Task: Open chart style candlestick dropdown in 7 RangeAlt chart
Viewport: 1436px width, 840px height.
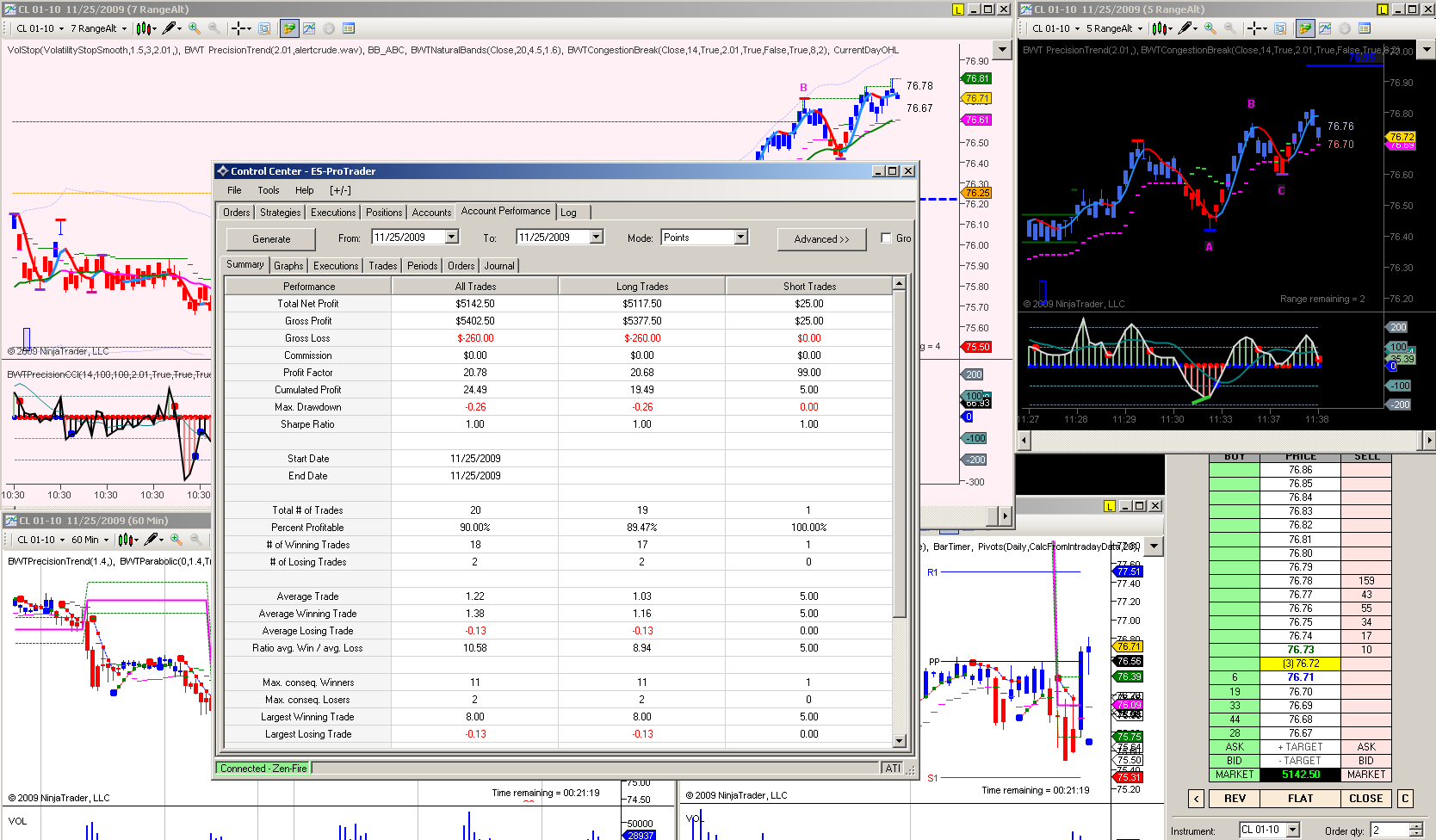Action: (146, 28)
